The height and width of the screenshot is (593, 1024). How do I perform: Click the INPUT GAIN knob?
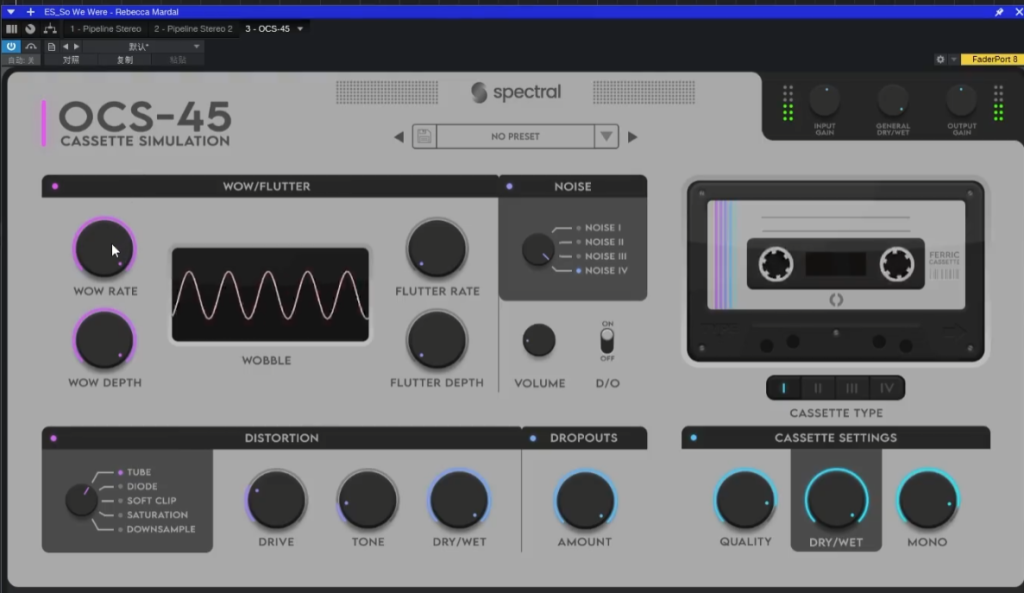click(x=825, y=101)
